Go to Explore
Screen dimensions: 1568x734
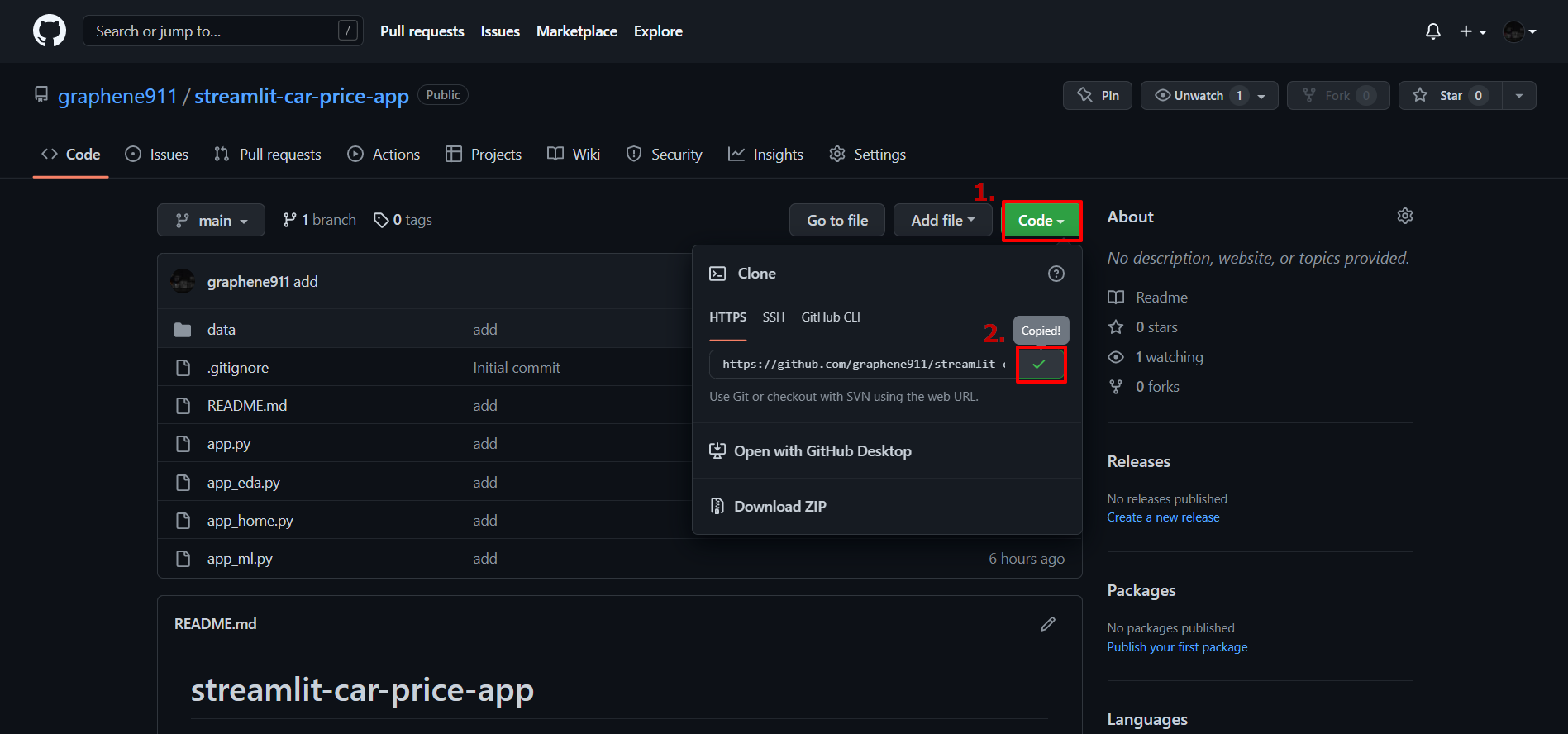pos(658,31)
